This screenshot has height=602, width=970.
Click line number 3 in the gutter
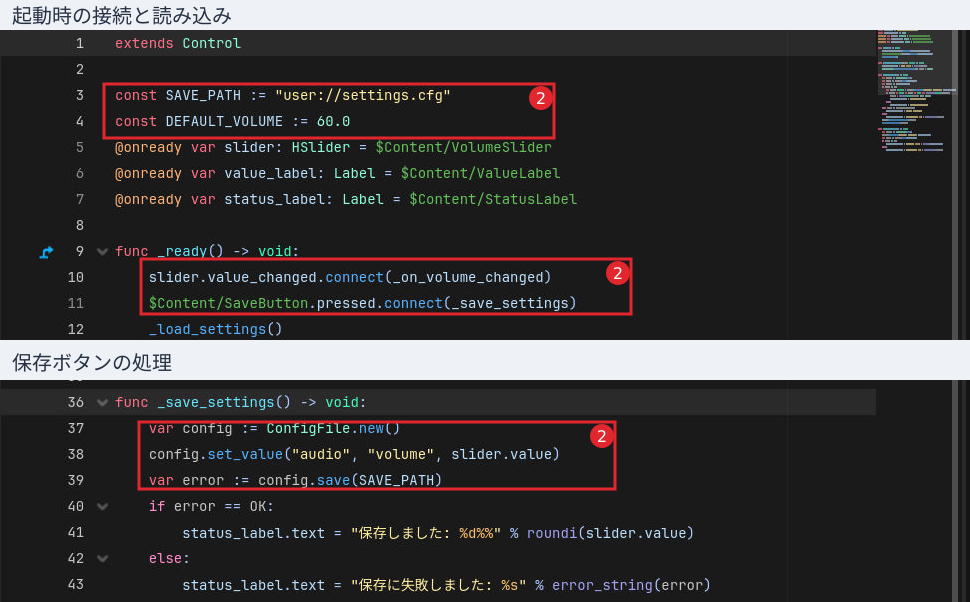(x=80, y=95)
